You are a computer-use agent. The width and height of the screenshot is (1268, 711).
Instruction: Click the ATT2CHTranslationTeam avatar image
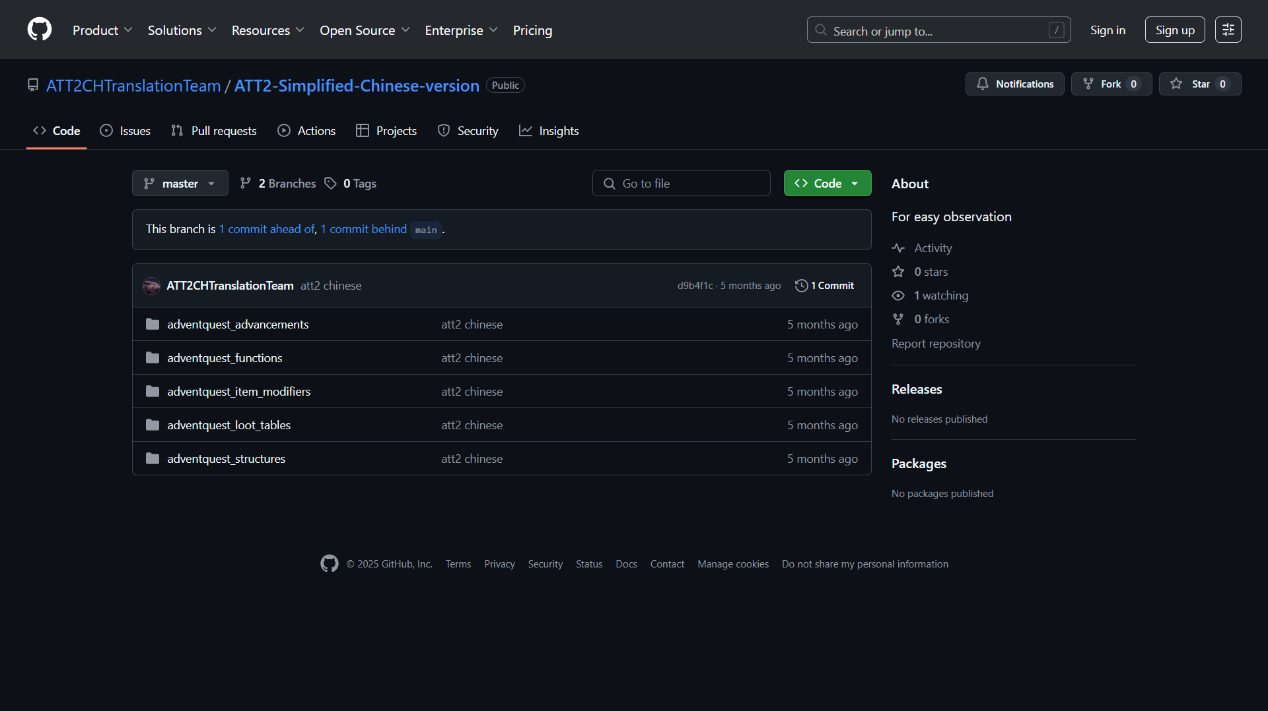tap(151, 286)
